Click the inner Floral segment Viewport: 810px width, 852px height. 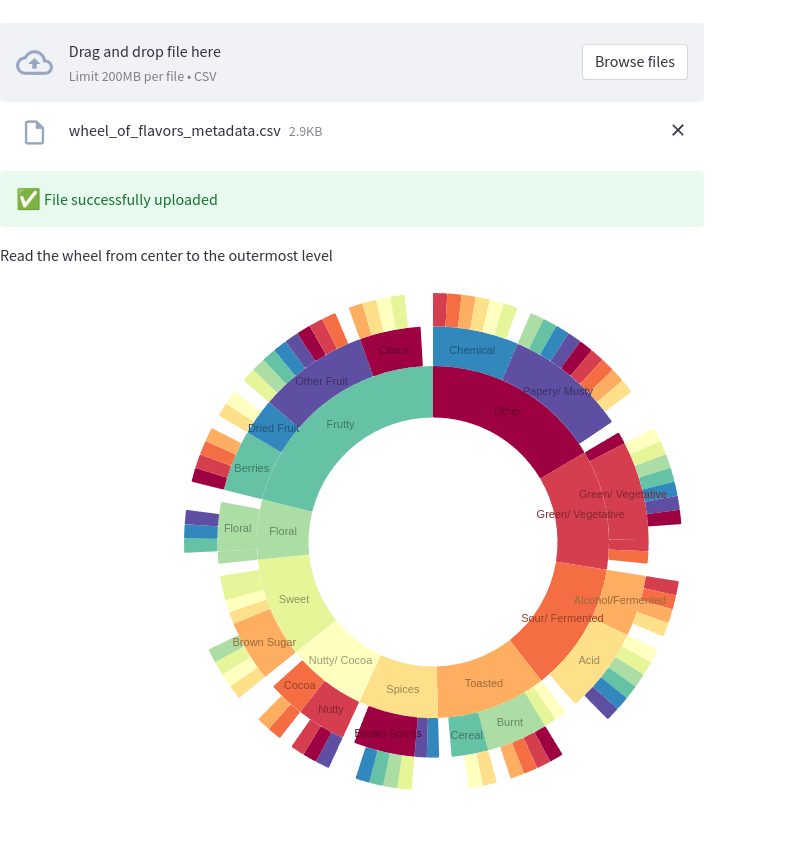click(283, 531)
